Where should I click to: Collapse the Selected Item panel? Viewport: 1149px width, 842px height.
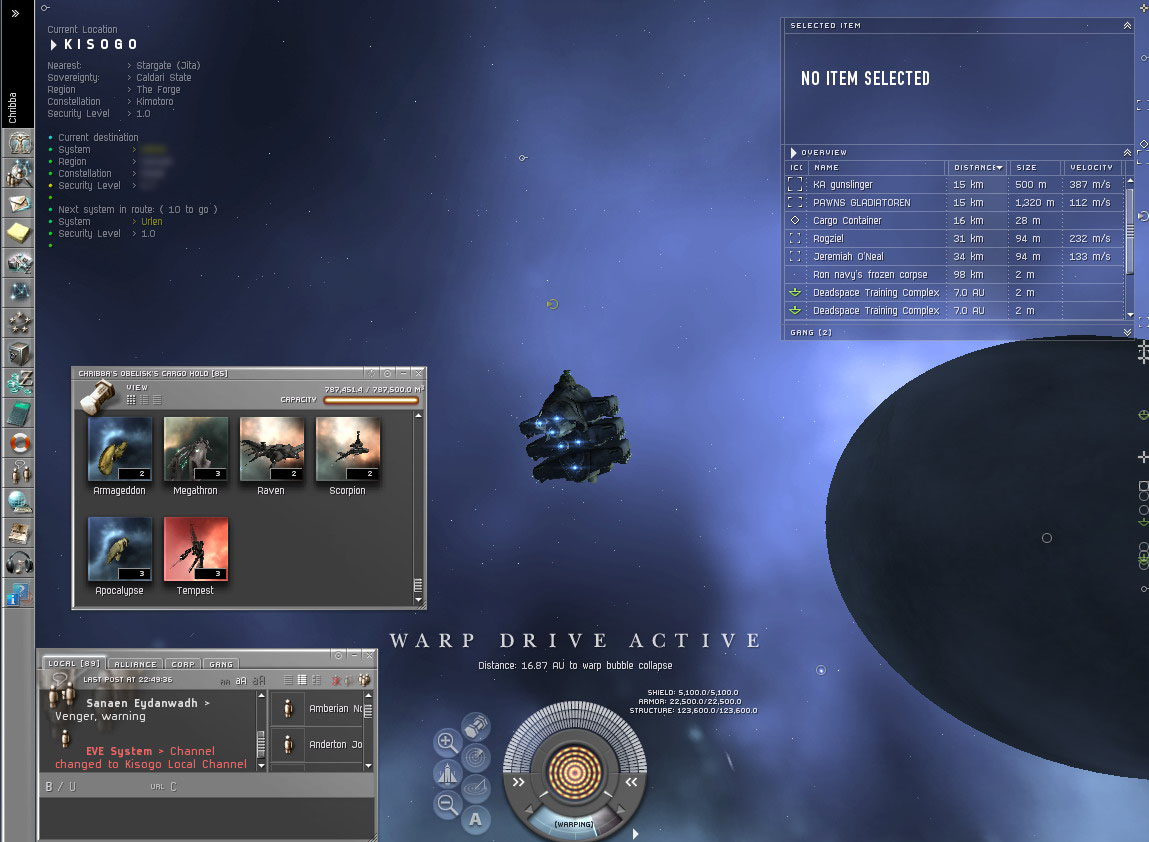[x=1127, y=26]
